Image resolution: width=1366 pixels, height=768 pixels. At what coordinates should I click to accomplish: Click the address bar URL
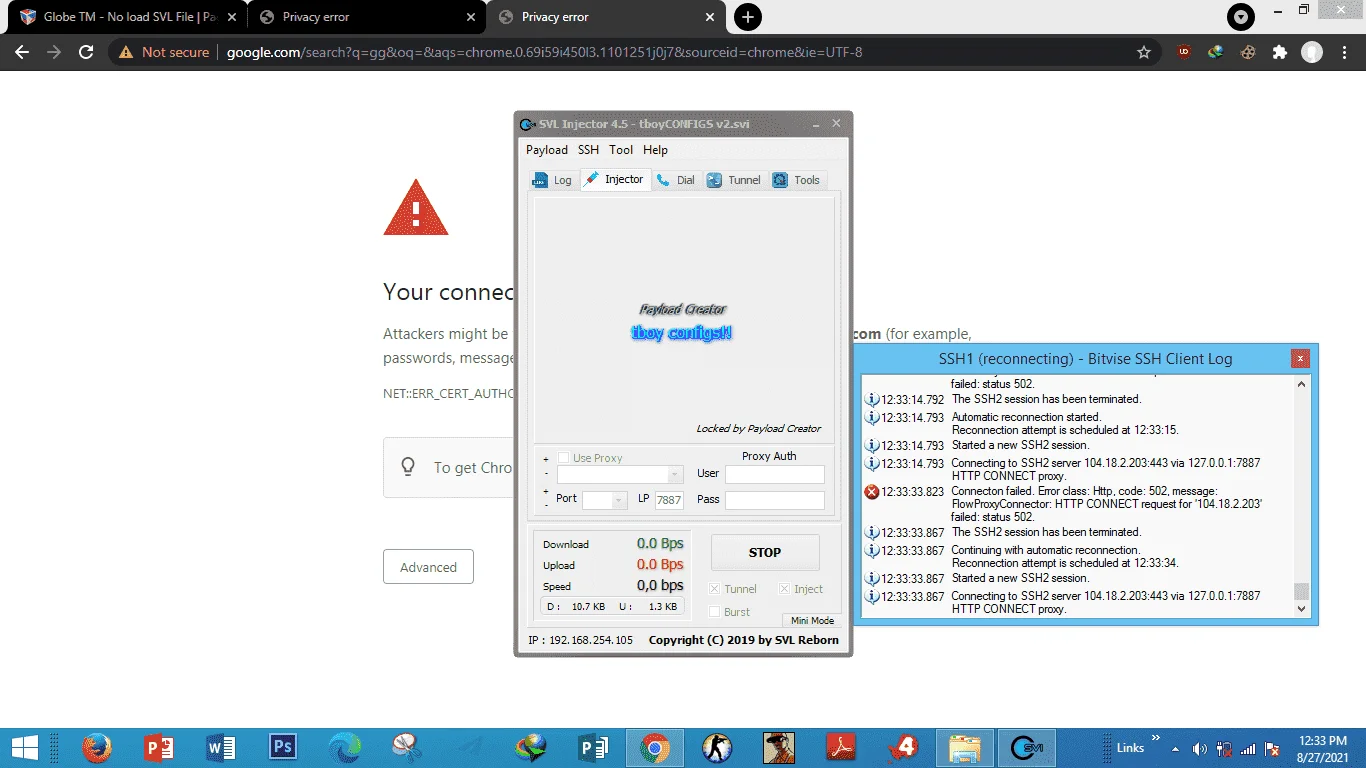[544, 52]
